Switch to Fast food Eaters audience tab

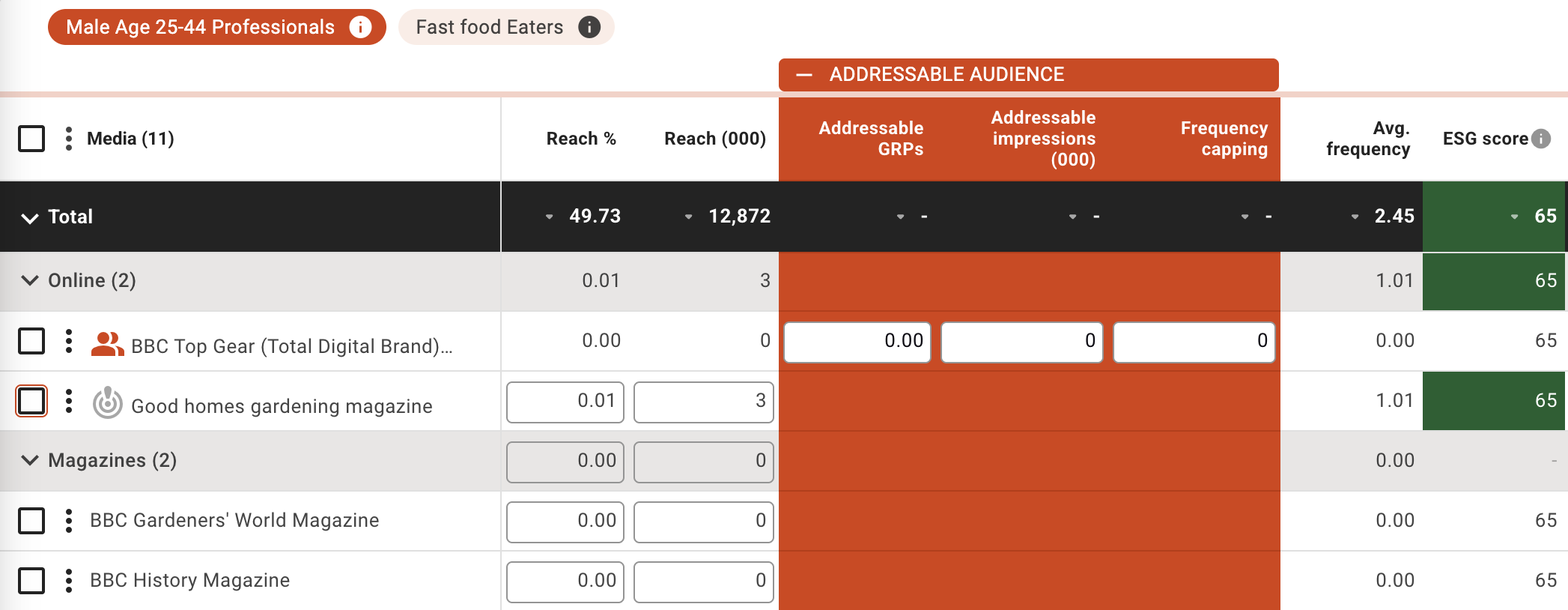(506, 27)
